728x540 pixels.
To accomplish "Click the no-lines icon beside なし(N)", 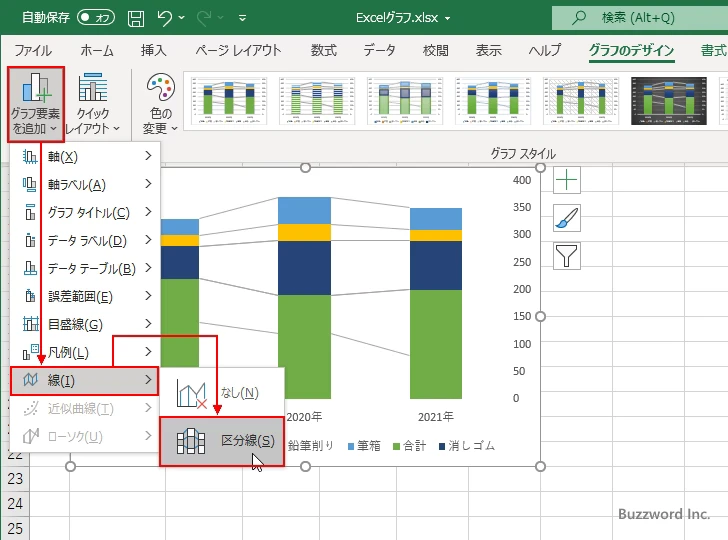I will (x=191, y=395).
